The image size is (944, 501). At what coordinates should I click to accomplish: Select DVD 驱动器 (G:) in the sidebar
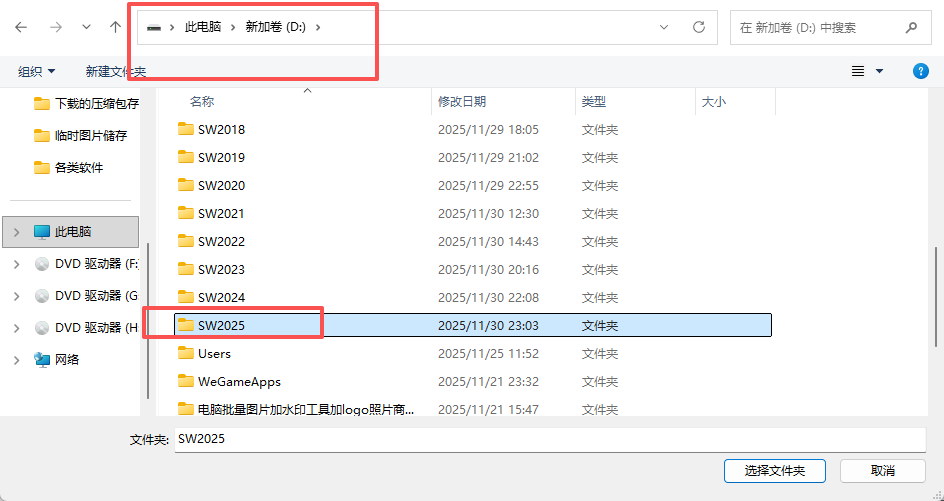[x=86, y=296]
